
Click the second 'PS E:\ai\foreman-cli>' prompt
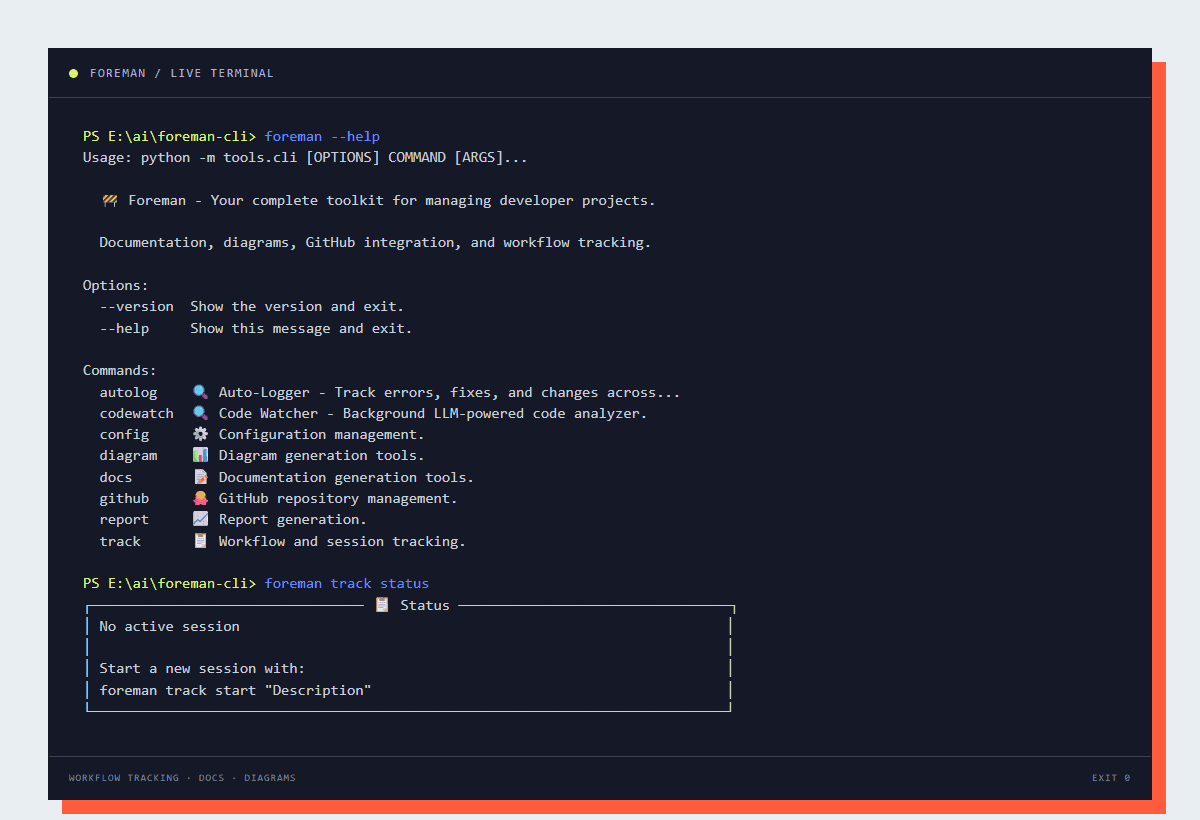point(170,583)
